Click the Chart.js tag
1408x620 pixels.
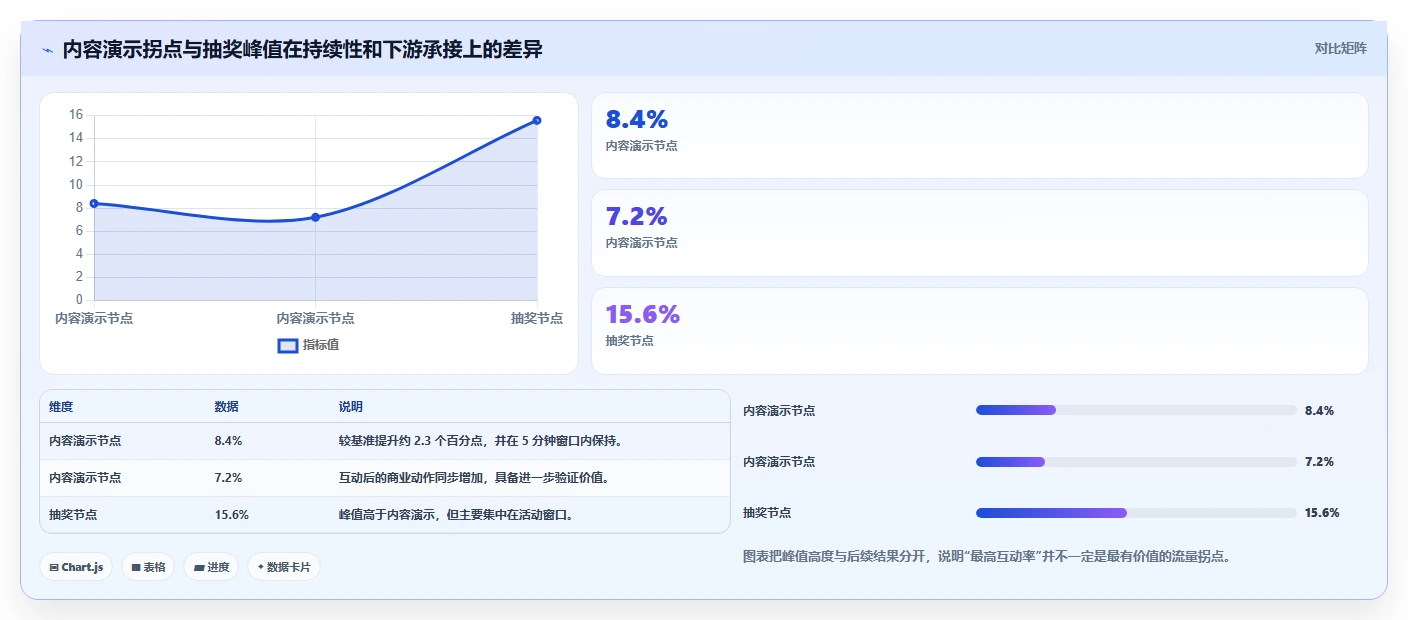(77, 567)
